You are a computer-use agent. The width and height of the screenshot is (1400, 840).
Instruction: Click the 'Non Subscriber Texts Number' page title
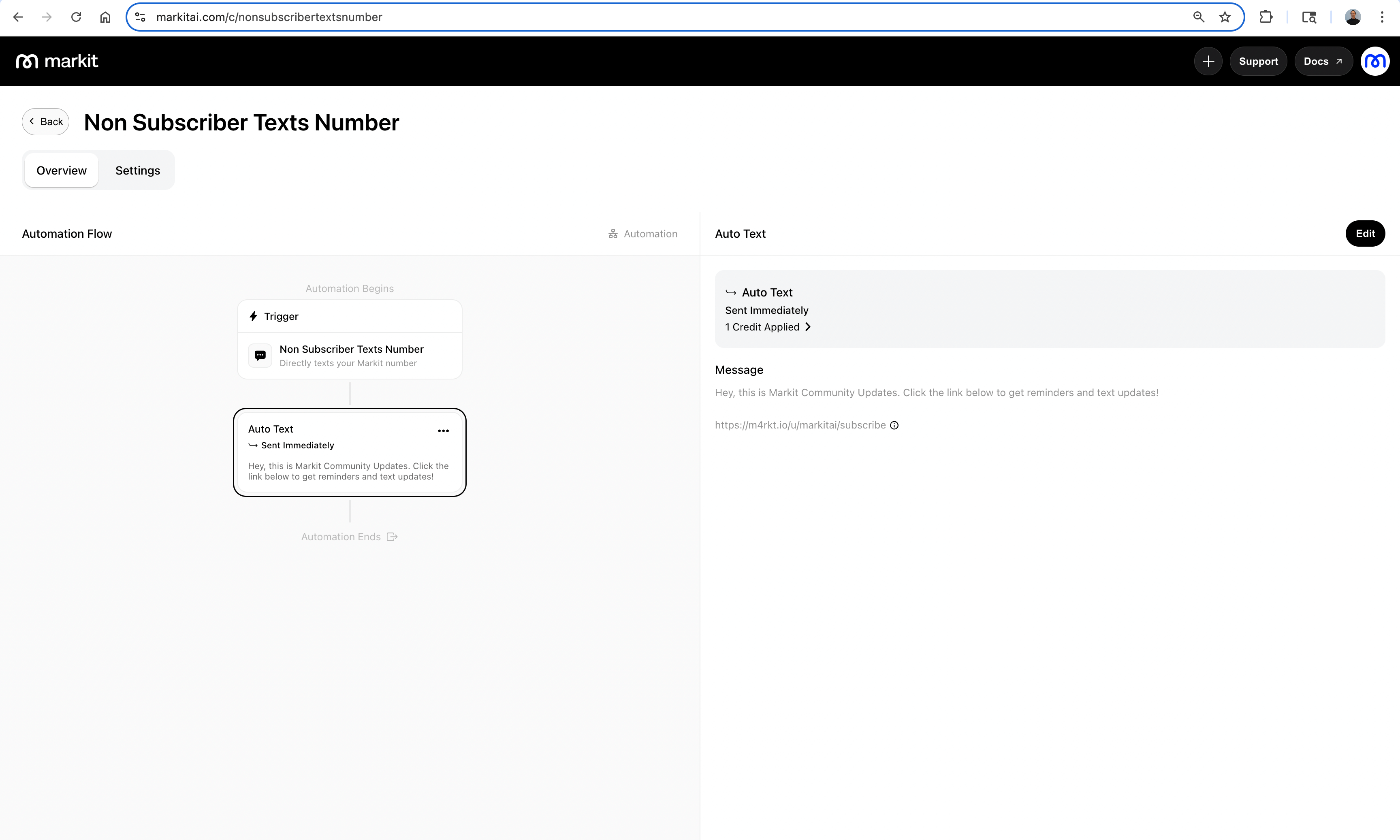(x=242, y=122)
